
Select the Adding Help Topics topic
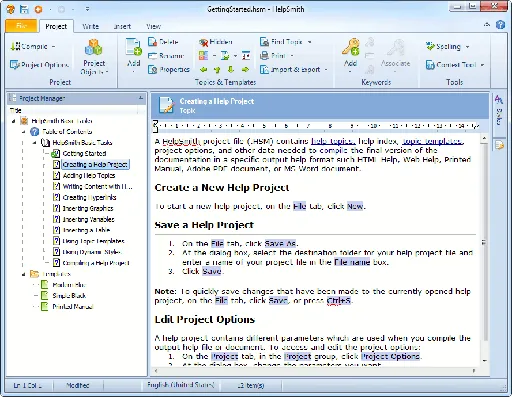pyautogui.click(x=89, y=175)
